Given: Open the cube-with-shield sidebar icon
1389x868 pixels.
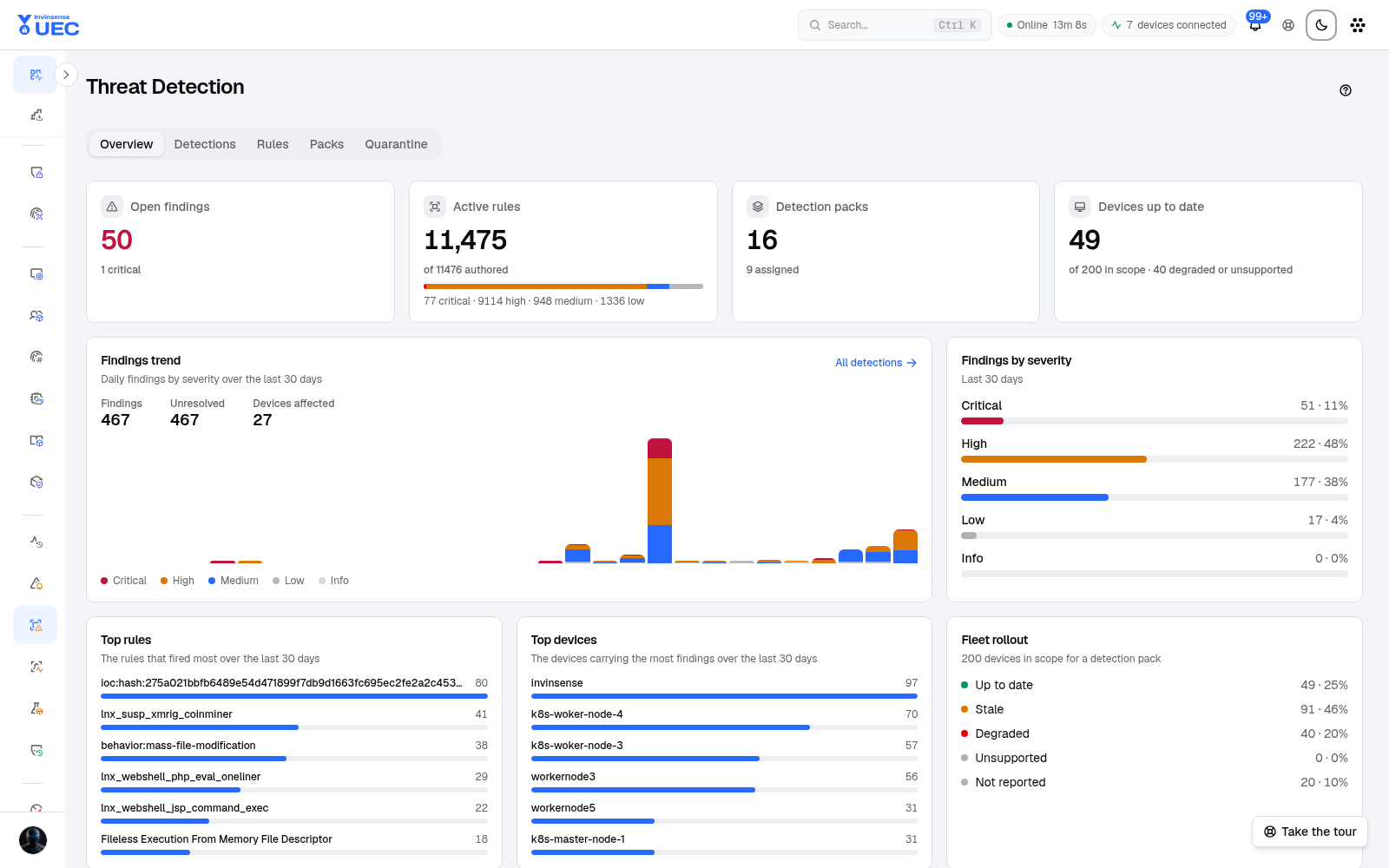Looking at the screenshot, I should pyautogui.click(x=36, y=482).
